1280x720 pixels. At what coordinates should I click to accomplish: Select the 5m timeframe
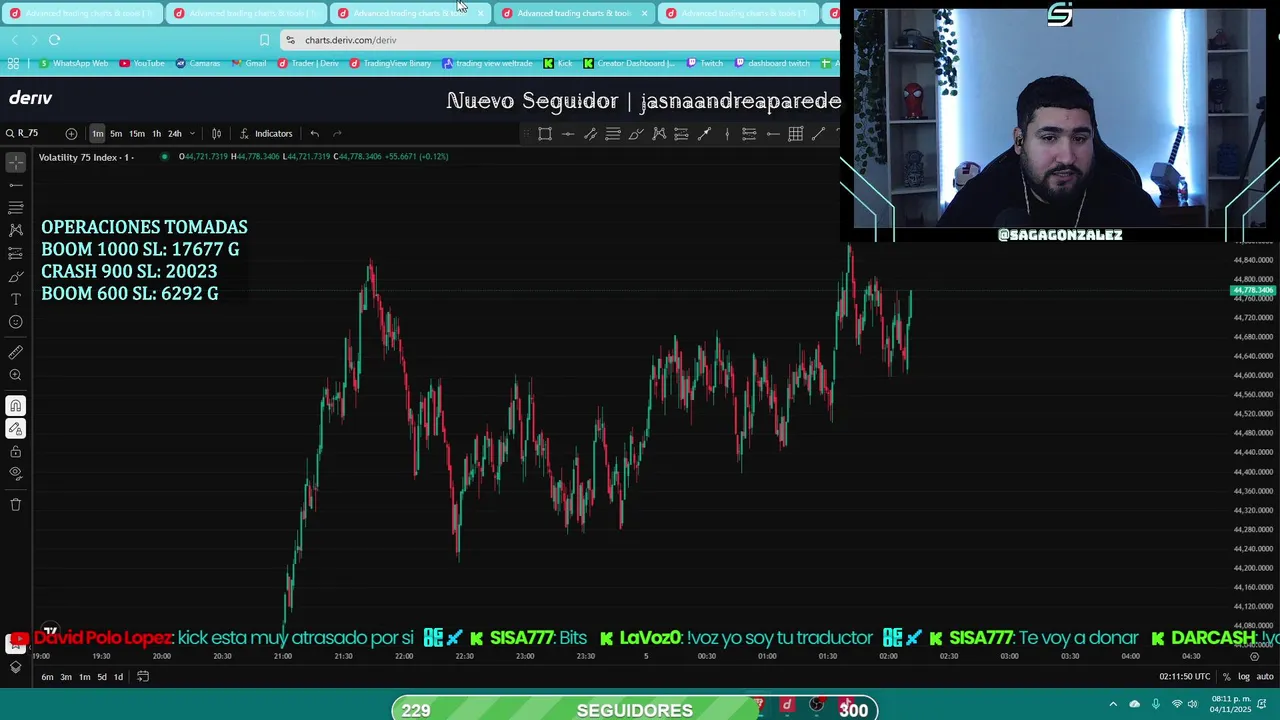pos(116,133)
